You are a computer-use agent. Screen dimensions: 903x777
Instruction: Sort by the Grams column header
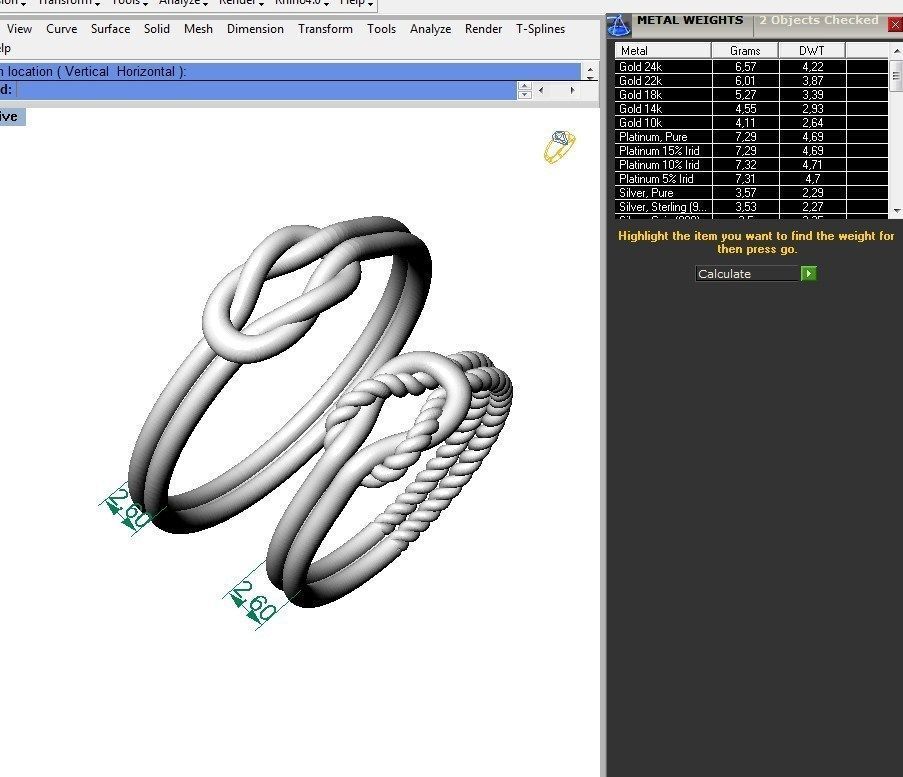(x=745, y=51)
